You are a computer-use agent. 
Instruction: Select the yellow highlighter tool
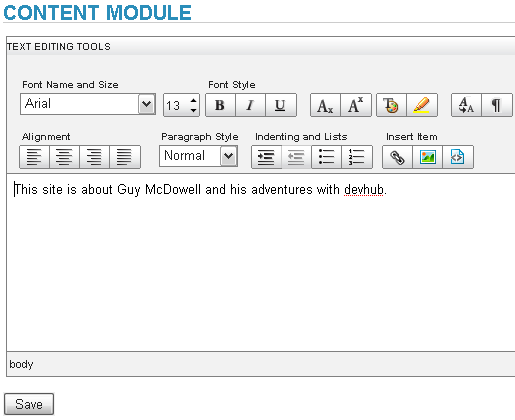tap(422, 105)
